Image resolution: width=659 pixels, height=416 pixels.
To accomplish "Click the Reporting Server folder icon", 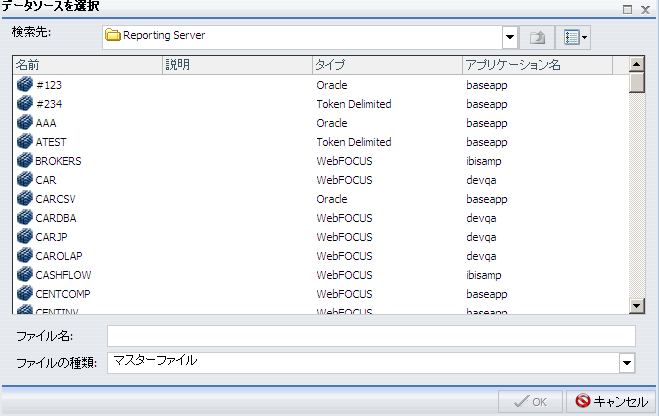I will point(113,35).
